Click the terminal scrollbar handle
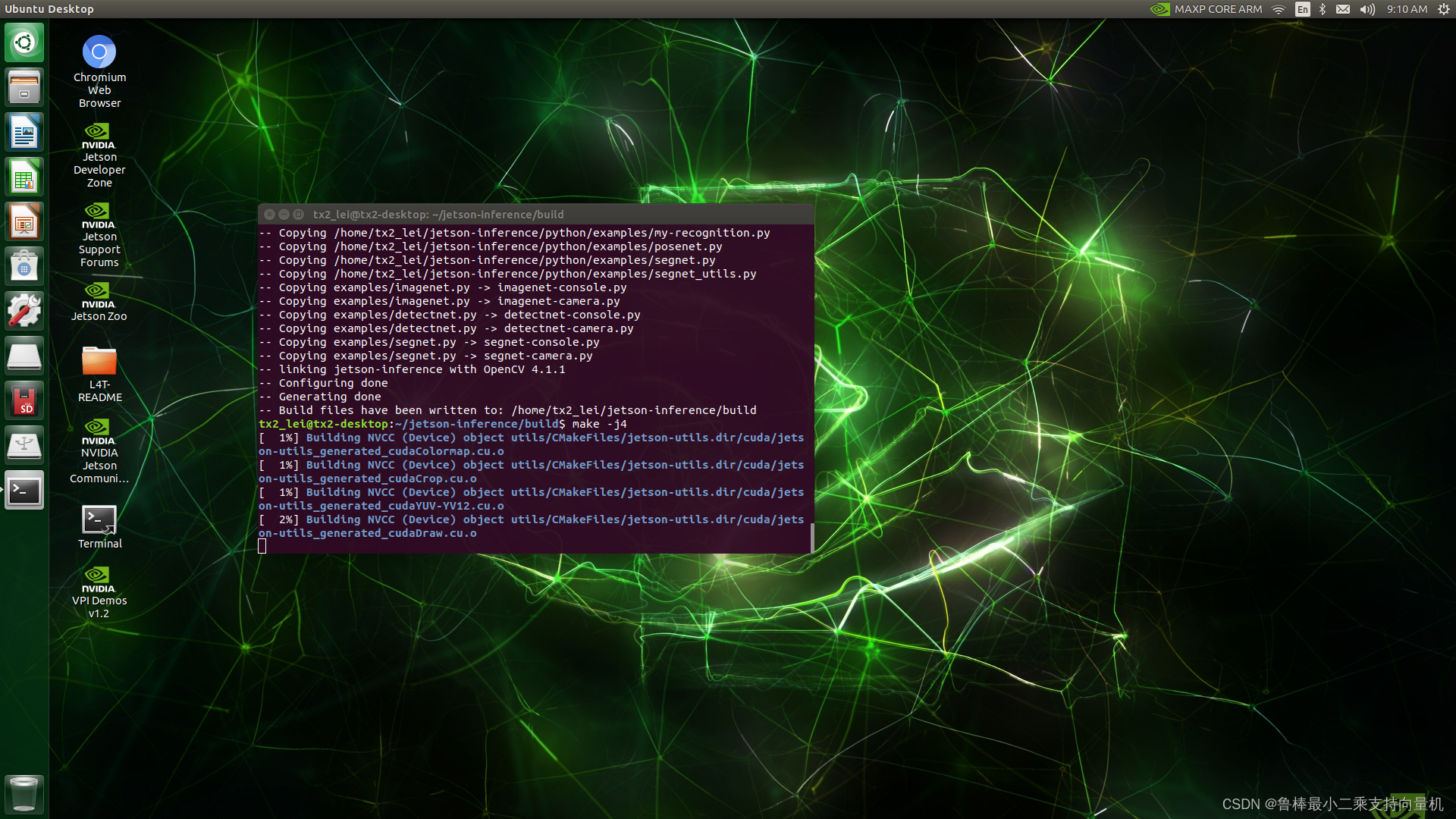The width and height of the screenshot is (1456, 819). [x=812, y=538]
